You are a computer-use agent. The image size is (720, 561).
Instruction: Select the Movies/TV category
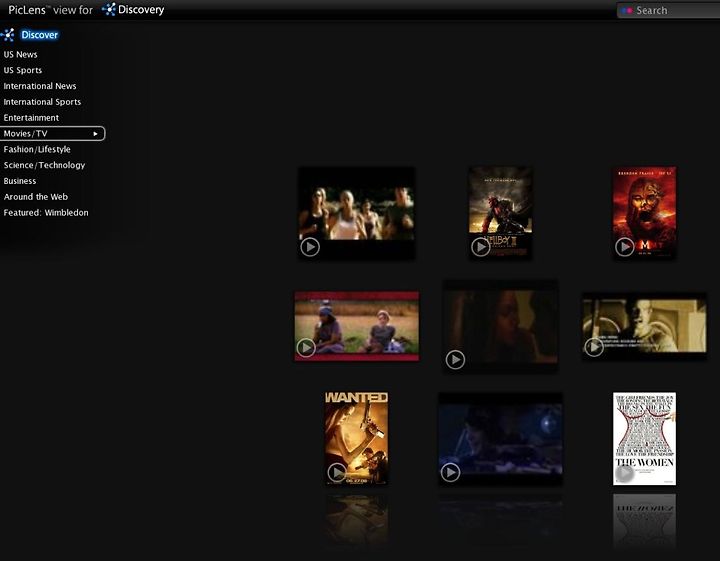(x=52, y=134)
